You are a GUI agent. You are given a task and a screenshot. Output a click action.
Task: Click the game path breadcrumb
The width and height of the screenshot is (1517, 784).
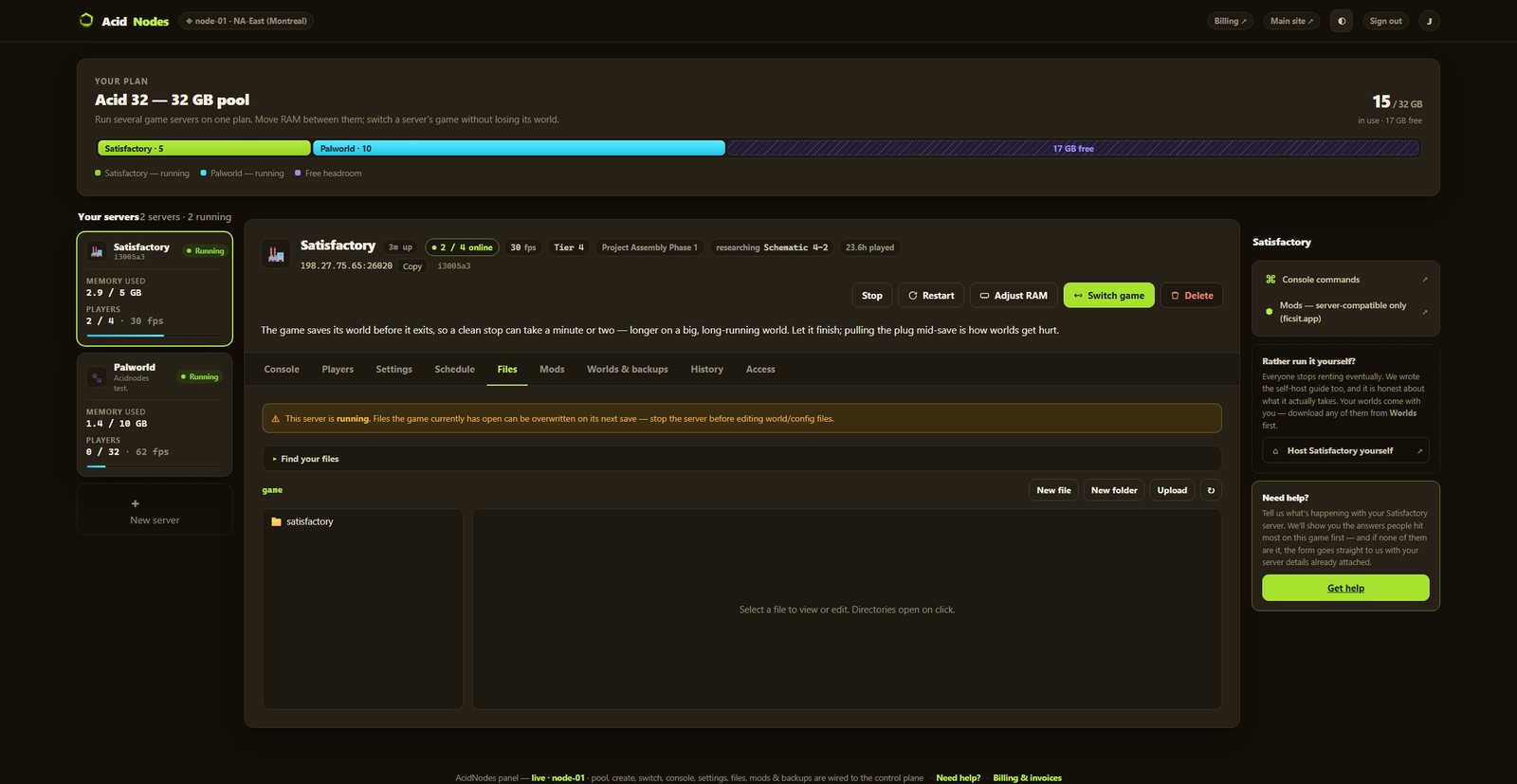(272, 490)
